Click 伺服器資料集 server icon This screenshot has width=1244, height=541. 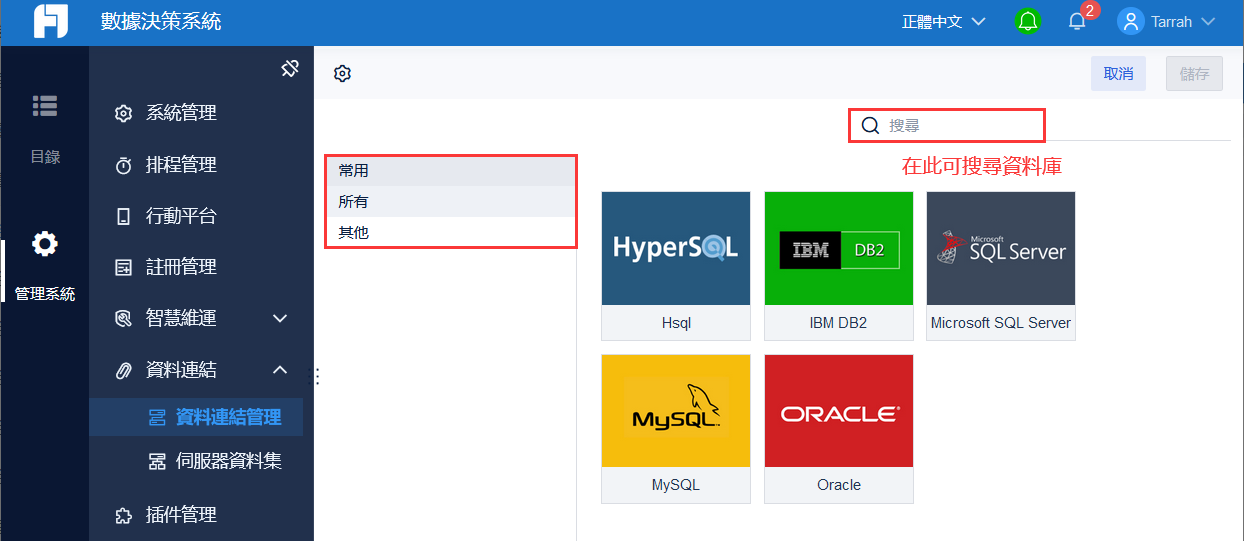pyautogui.click(x=157, y=461)
